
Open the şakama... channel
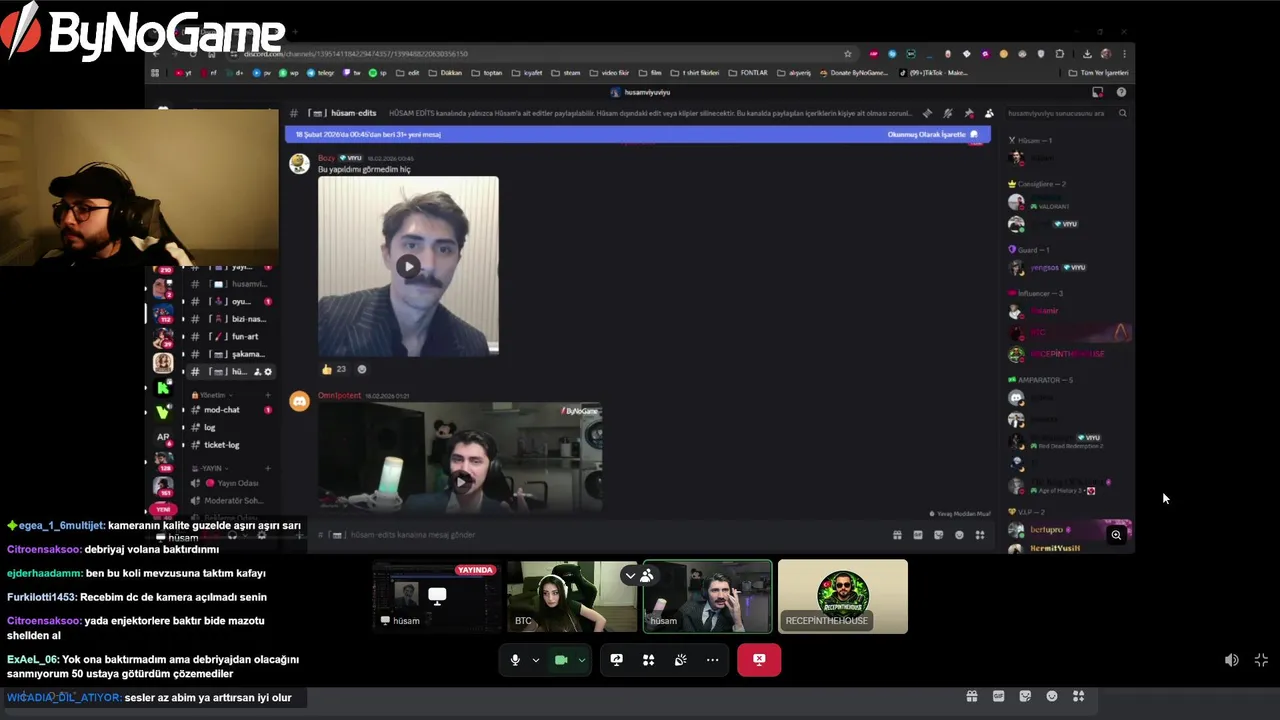coord(247,354)
